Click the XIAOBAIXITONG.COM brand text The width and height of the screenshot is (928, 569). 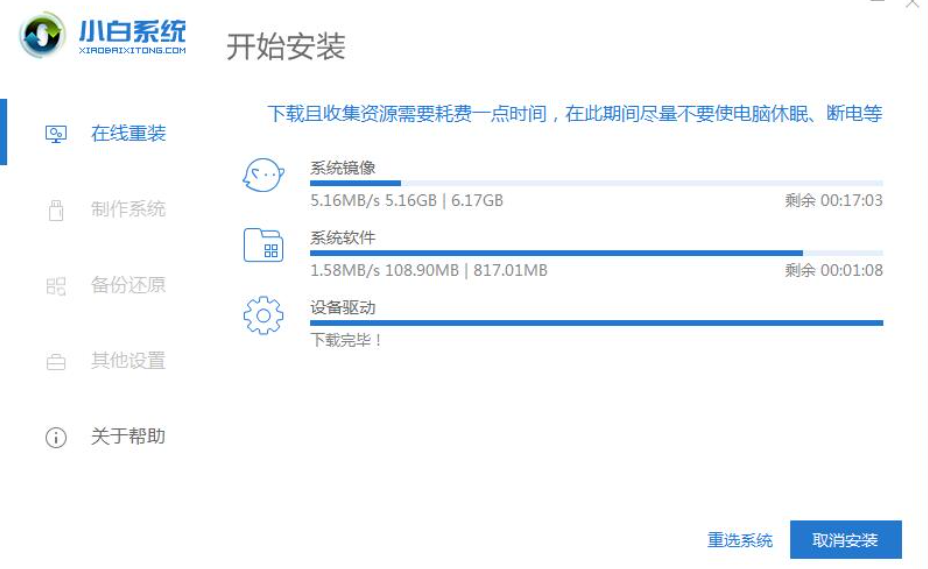[x=133, y=50]
